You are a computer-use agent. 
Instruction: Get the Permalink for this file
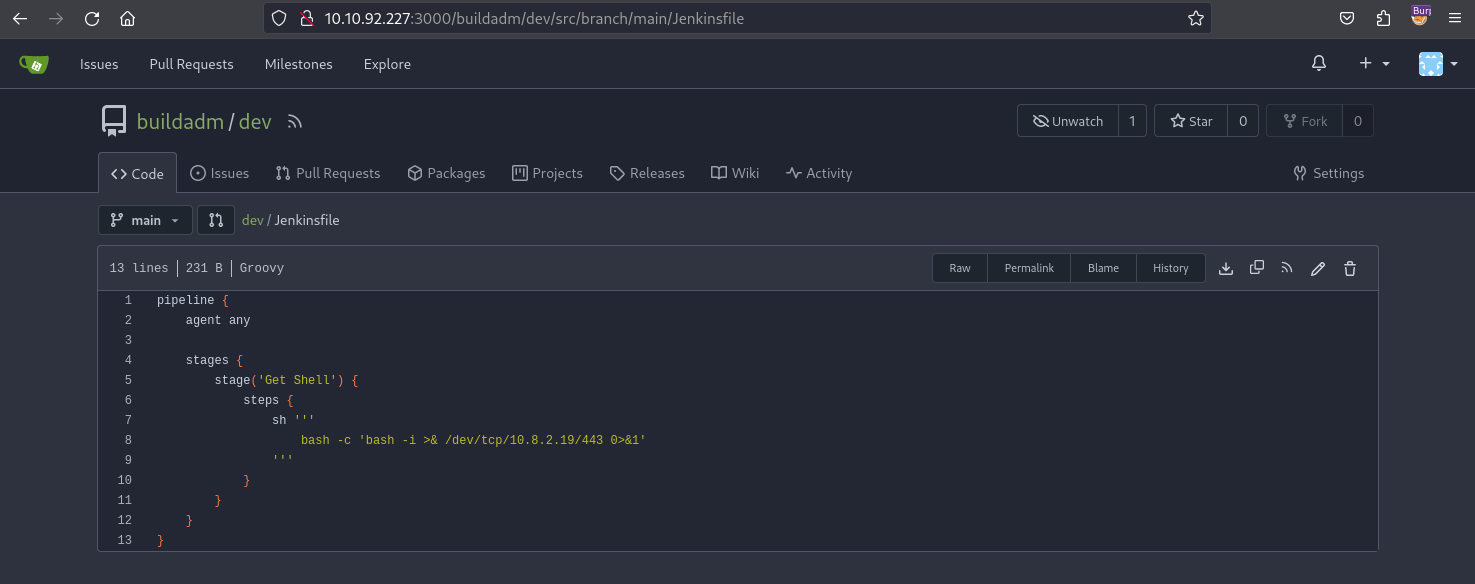click(x=1029, y=268)
